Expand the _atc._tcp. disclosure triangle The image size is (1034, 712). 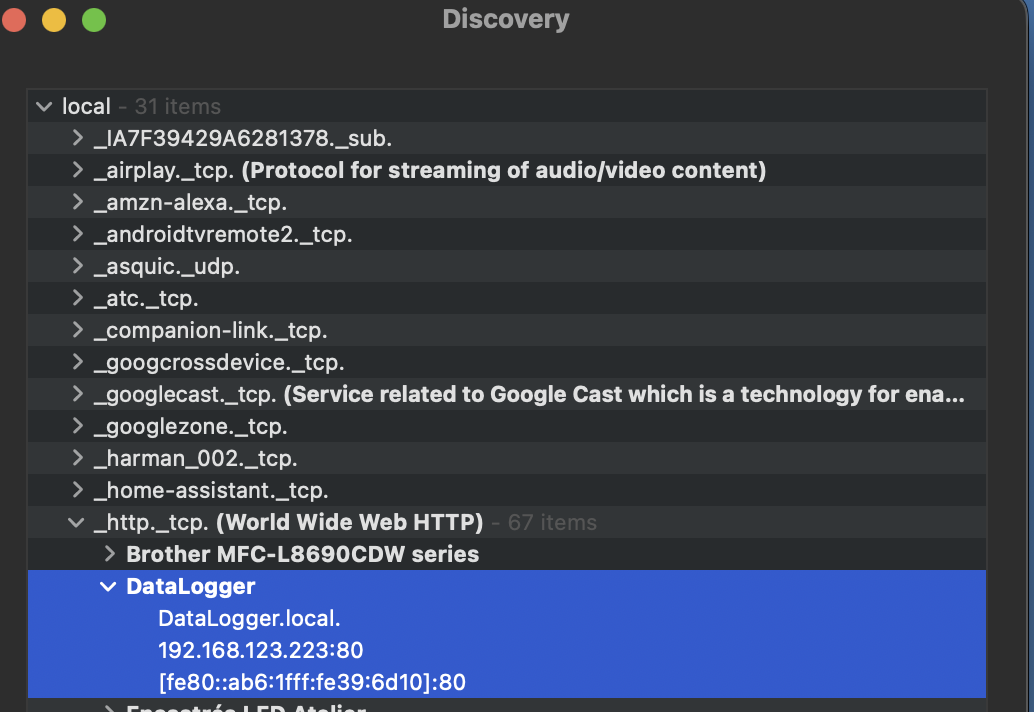tap(77, 298)
